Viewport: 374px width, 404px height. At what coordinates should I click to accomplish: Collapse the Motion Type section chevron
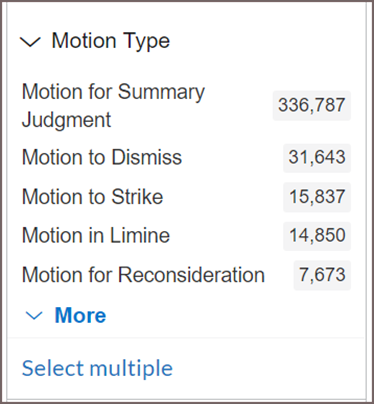[30, 42]
